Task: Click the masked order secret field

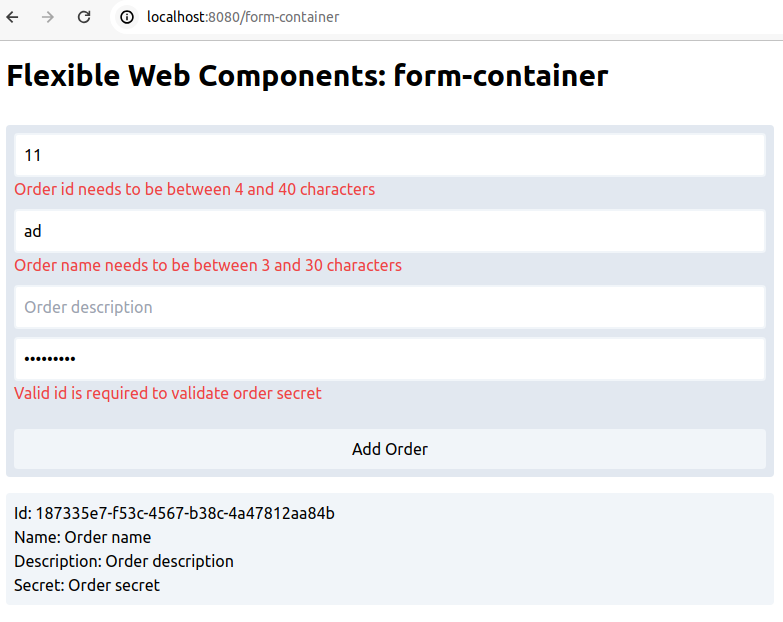Action: point(390,359)
